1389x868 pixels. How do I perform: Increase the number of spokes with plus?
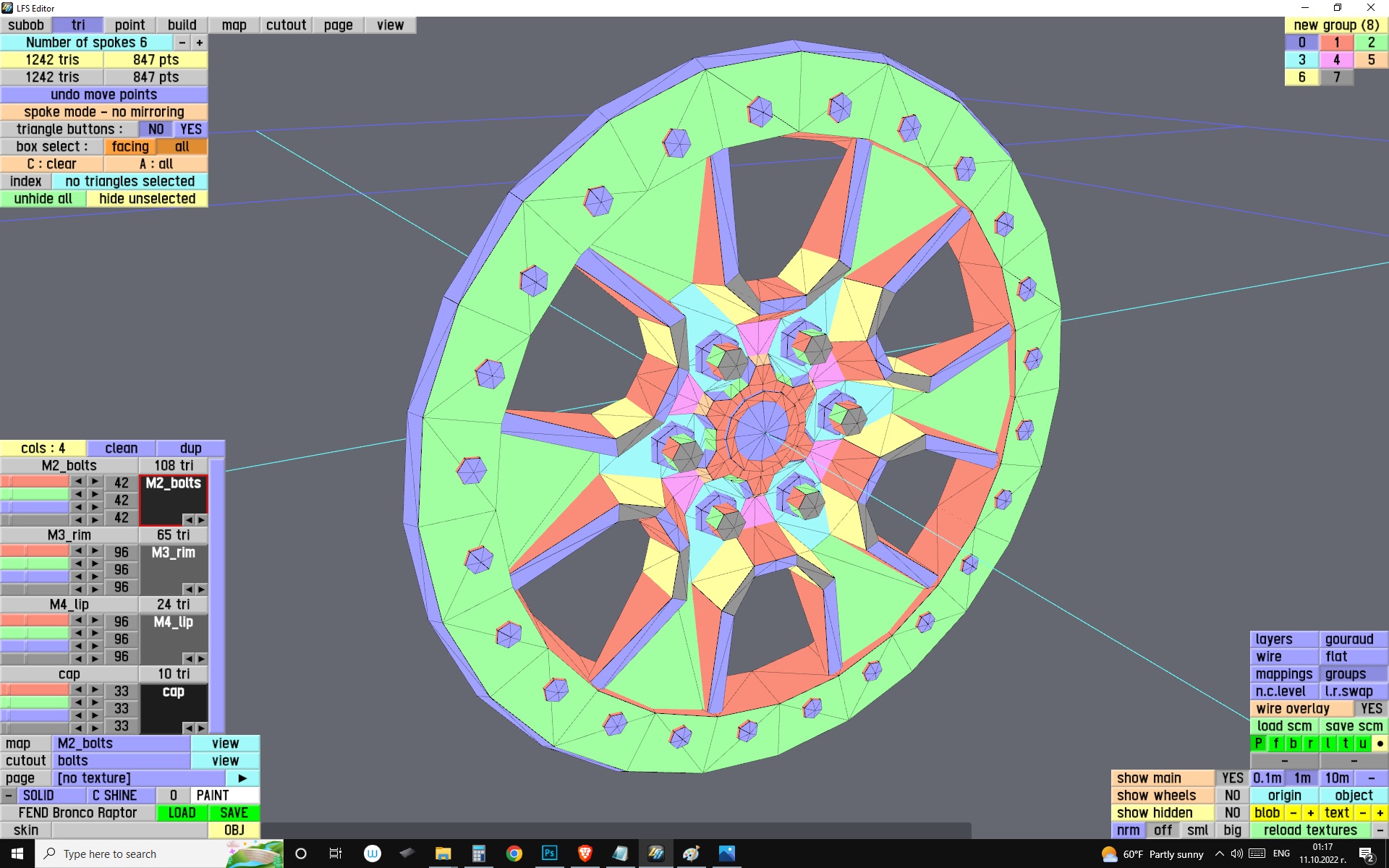click(200, 43)
